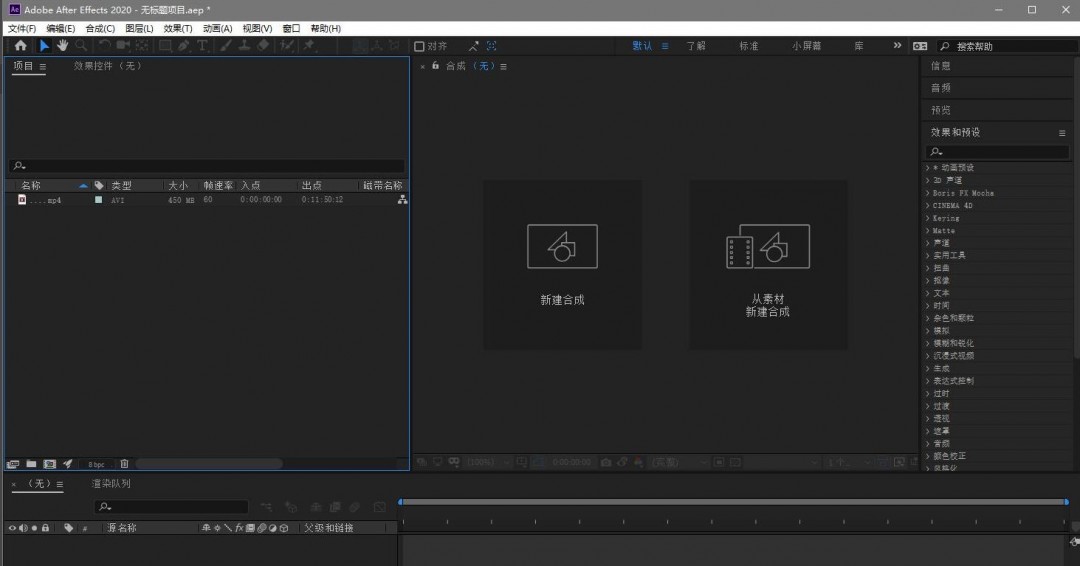The image size is (1080, 566).
Task: Enable the 对齐 snapping checkbox
Action: (420, 46)
